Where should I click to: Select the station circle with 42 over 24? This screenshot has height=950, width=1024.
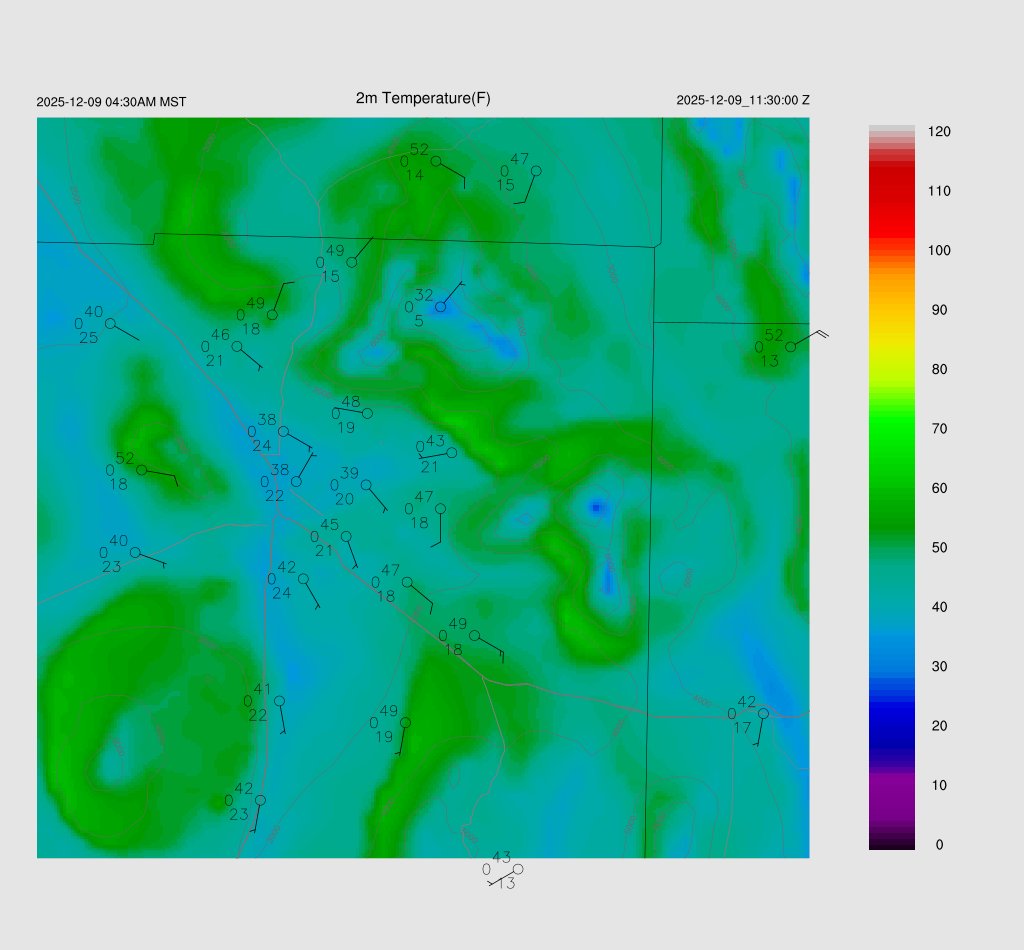[x=303, y=578]
